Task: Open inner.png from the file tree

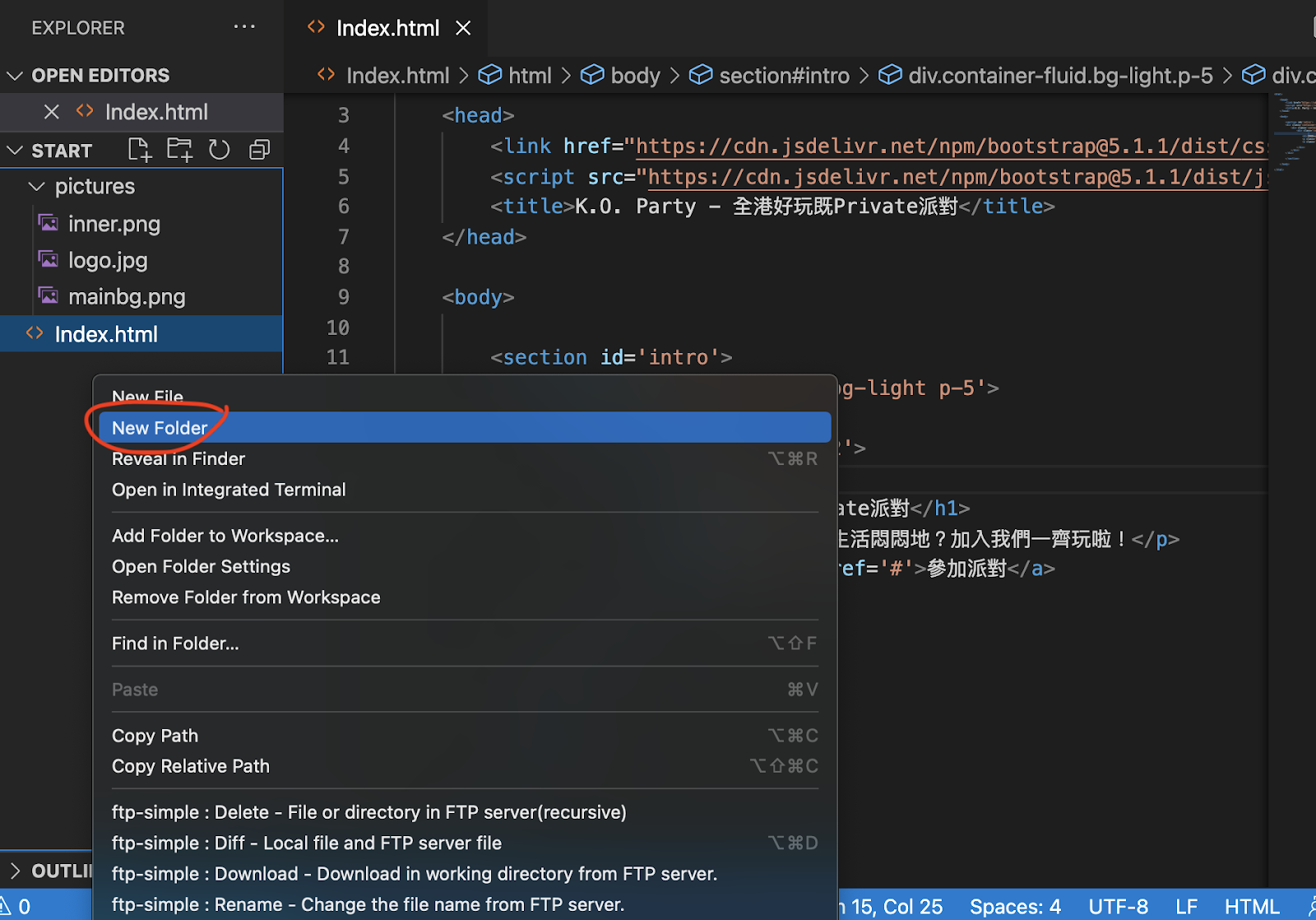Action: click(x=141, y=223)
